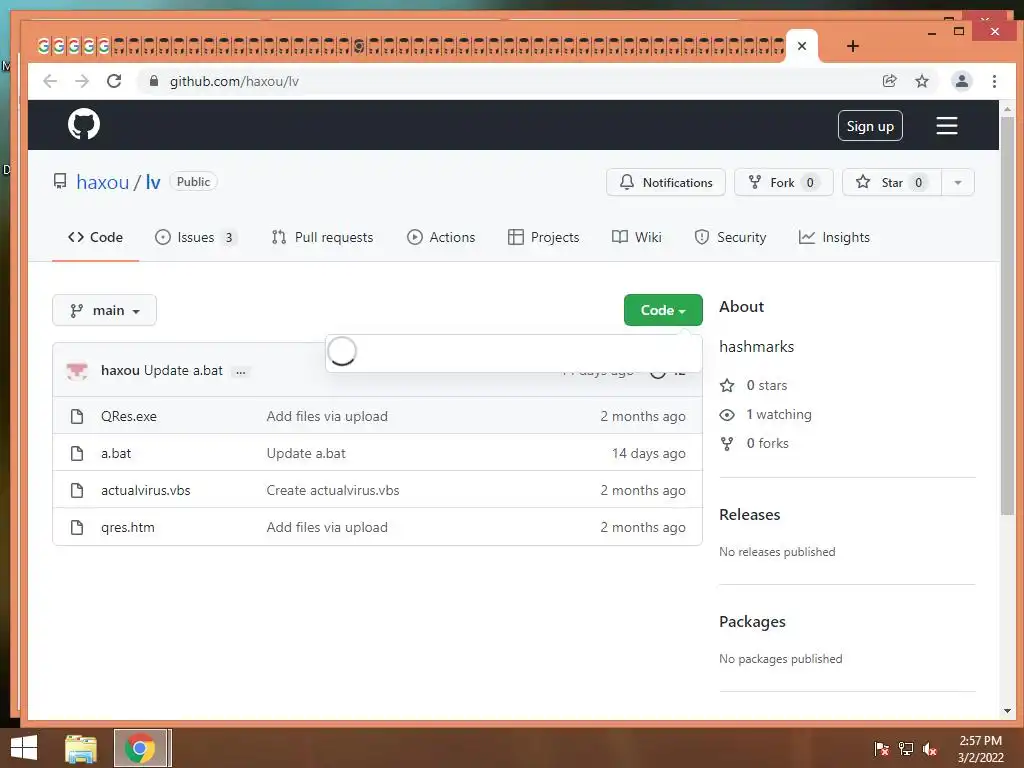Viewport: 1024px width, 768px height.
Task: Open Chrome three-dot menu
Action: [x=994, y=81]
